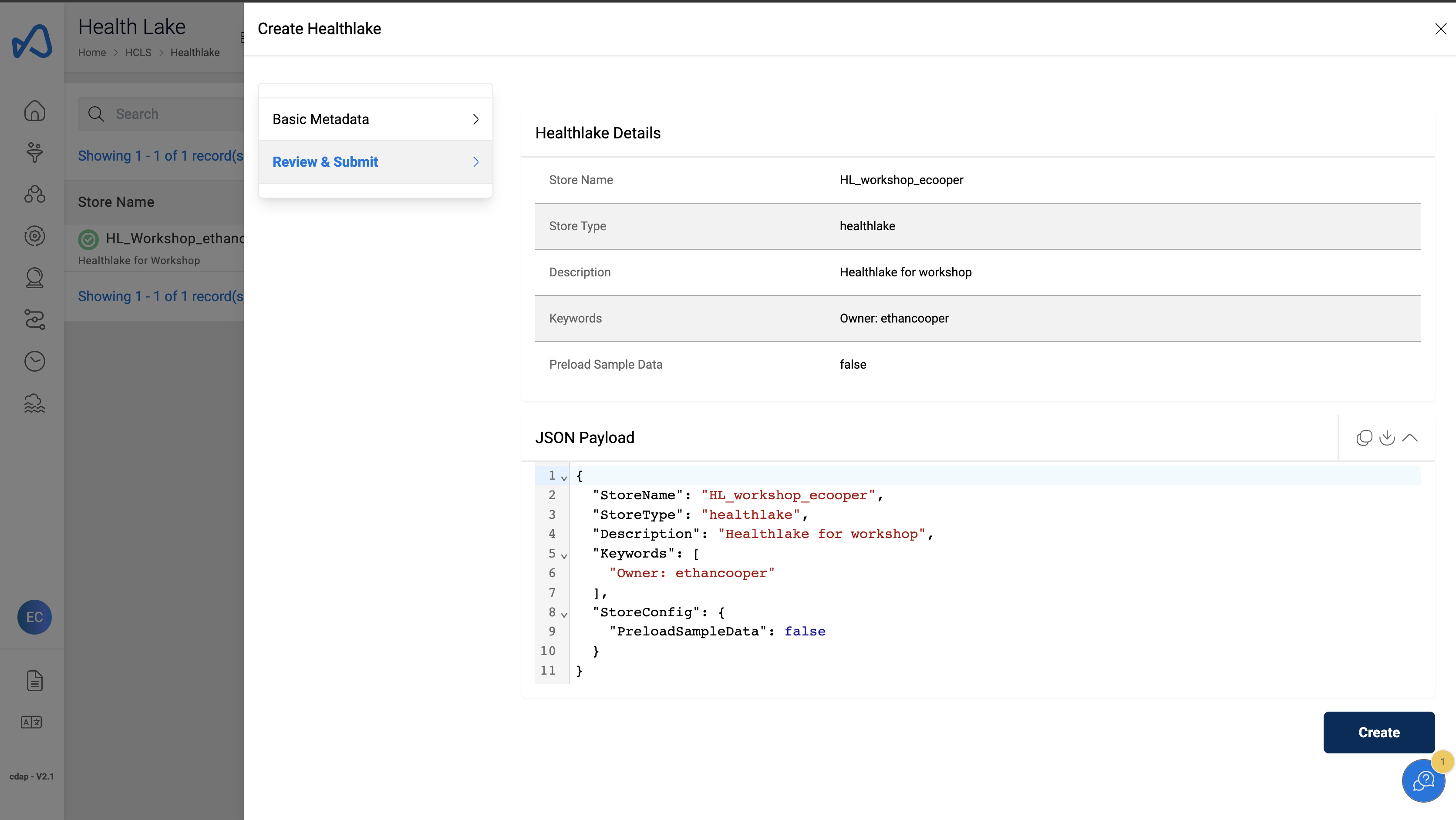Open the clock sidebar icon
This screenshot has height=820, width=1456.
tap(34, 361)
